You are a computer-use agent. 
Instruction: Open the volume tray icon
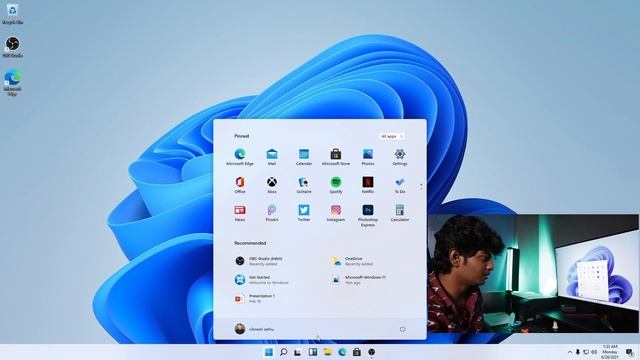(x=594, y=352)
